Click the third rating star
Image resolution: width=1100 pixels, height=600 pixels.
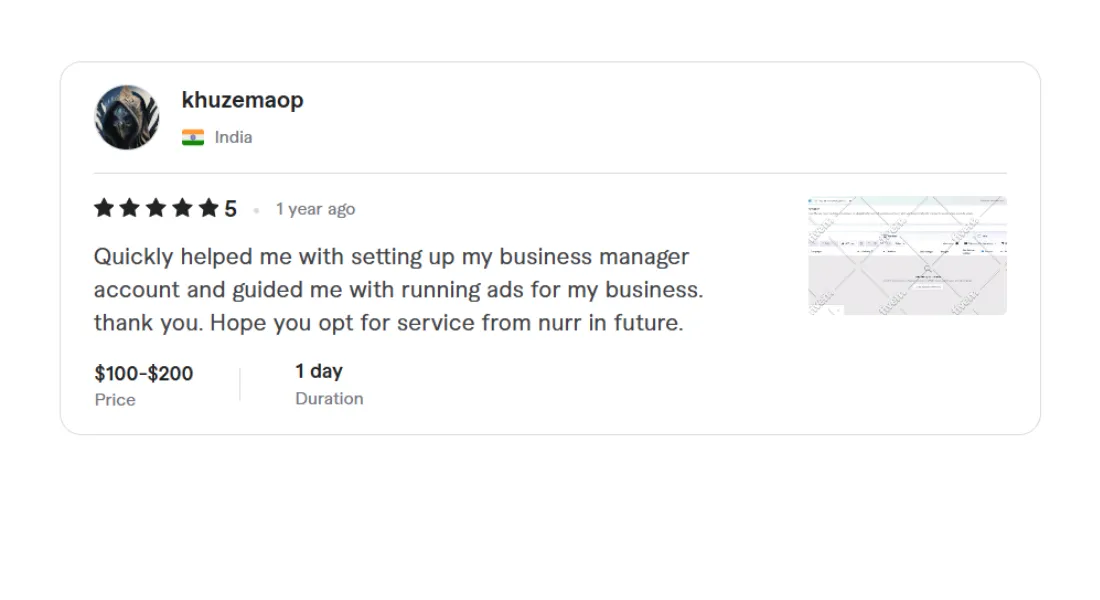(x=156, y=208)
